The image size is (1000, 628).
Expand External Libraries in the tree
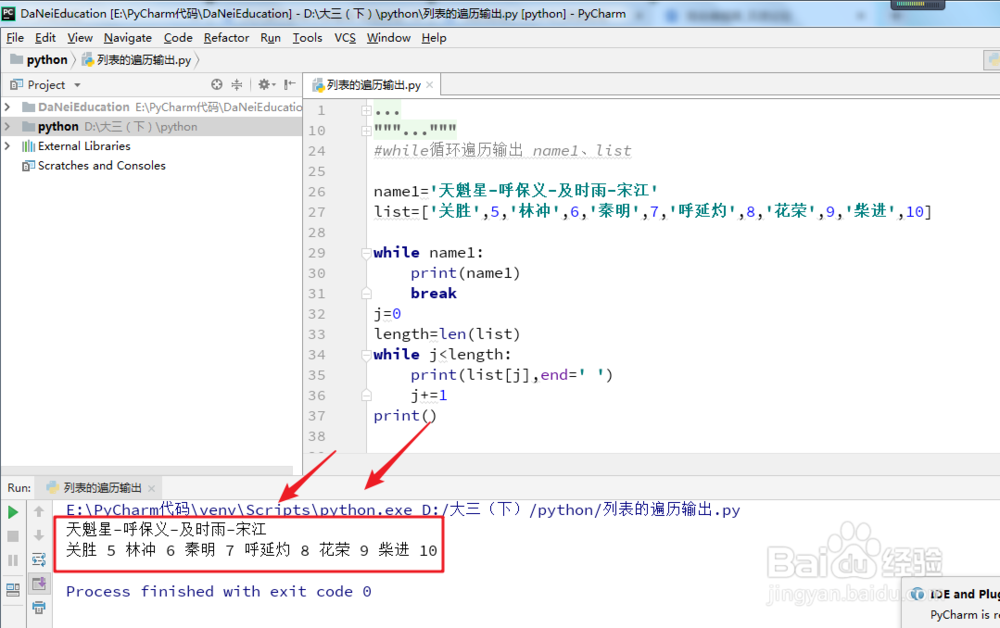(10, 146)
